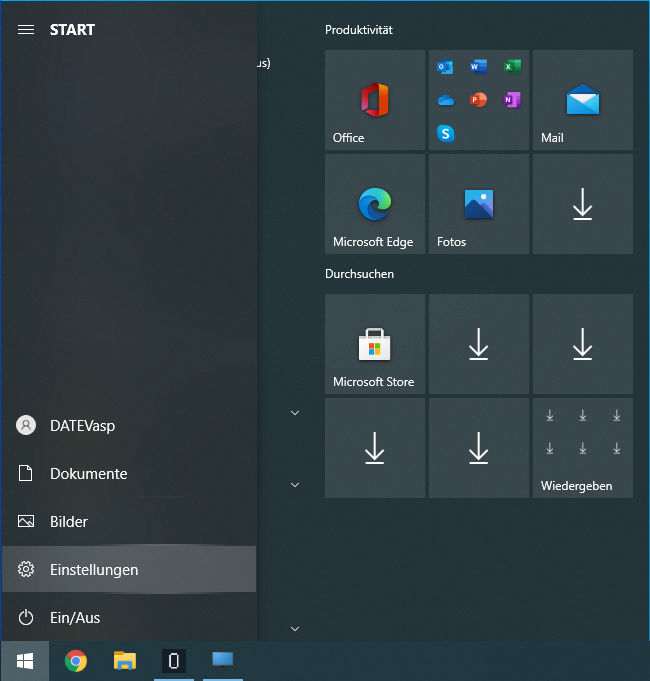The width and height of the screenshot is (650, 681).
Task: Launch PowerPoint from the Office apps tile
Action: [478, 100]
